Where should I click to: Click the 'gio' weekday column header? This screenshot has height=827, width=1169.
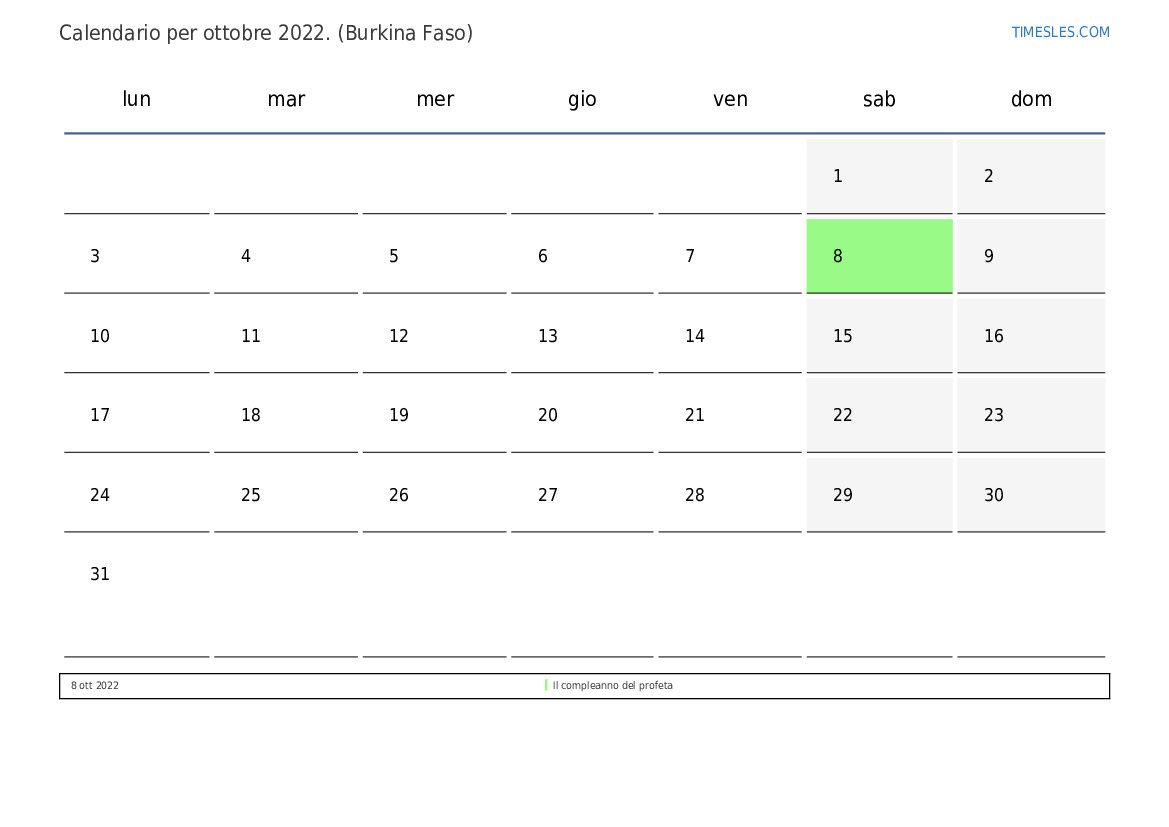tap(582, 99)
